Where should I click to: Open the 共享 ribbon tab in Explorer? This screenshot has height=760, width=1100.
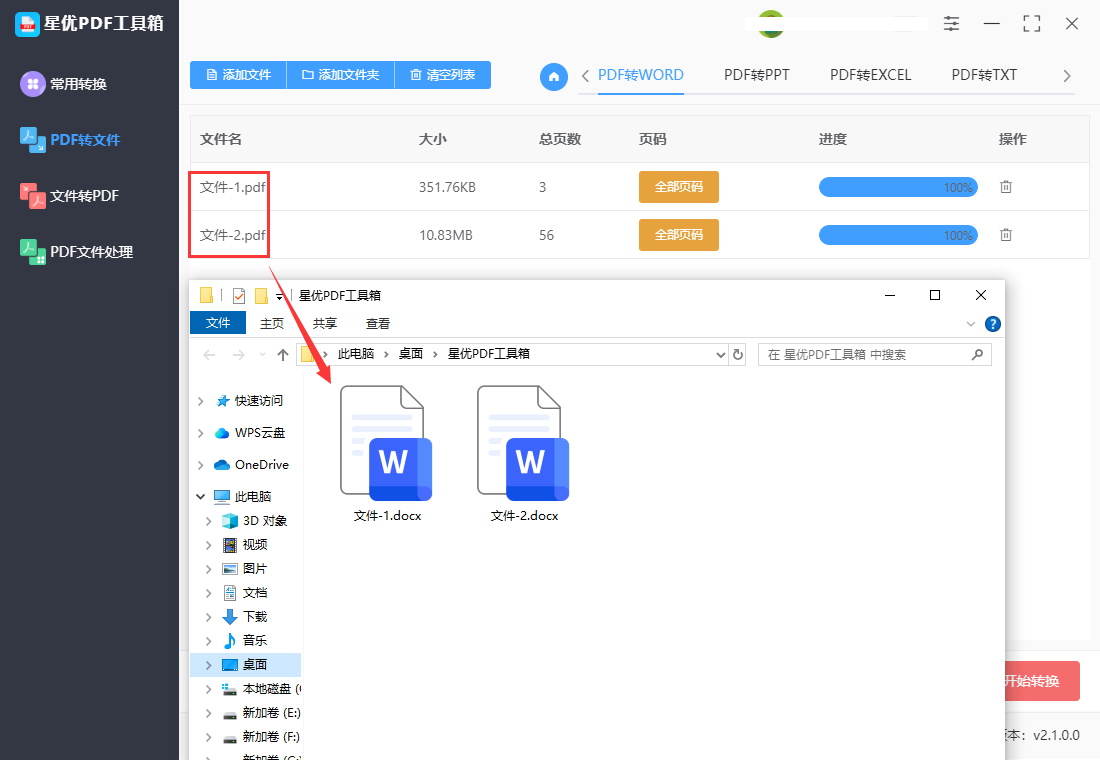click(325, 324)
